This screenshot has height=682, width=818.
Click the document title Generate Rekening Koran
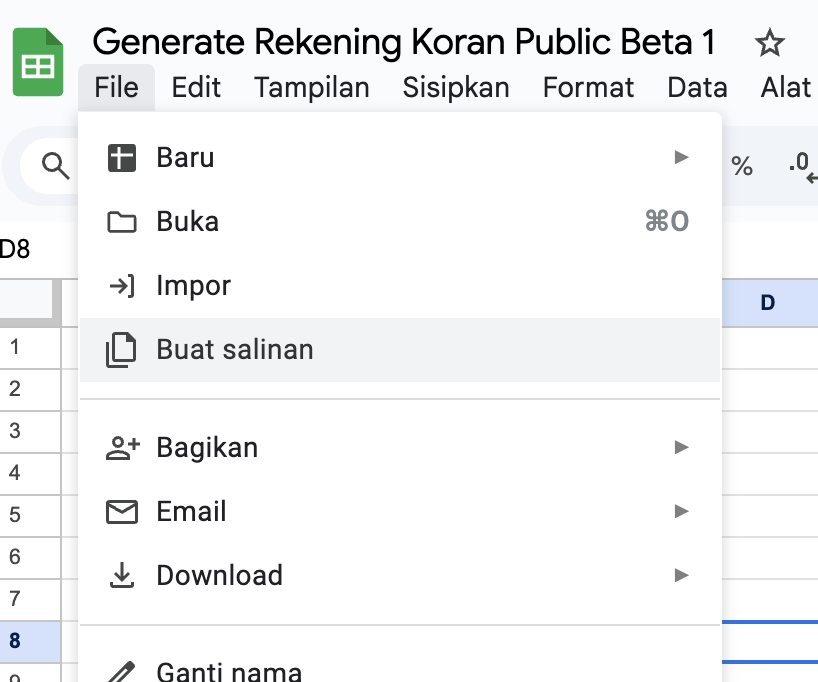pyautogui.click(x=404, y=42)
